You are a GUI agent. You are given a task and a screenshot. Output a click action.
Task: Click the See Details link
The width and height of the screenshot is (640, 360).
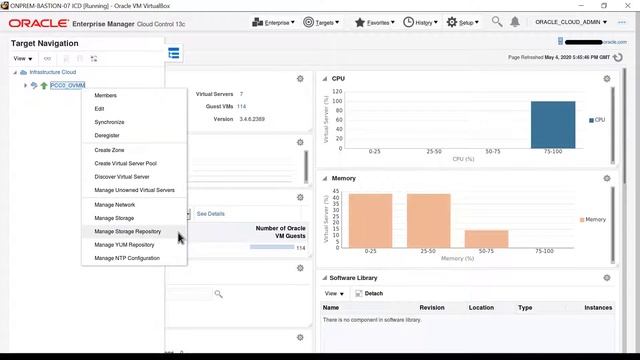tap(211, 214)
